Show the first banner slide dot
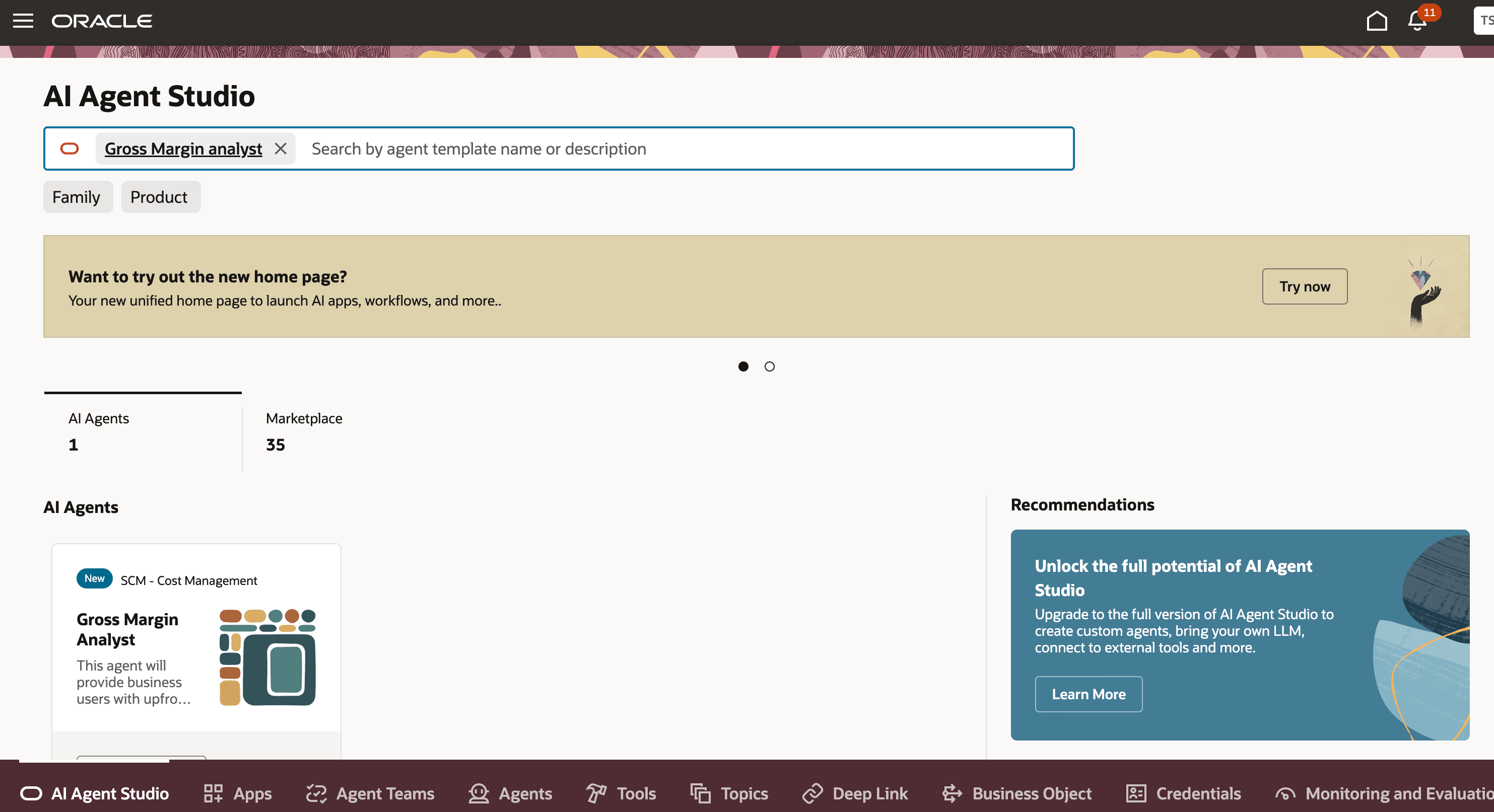Image resolution: width=1494 pixels, height=812 pixels. point(743,366)
